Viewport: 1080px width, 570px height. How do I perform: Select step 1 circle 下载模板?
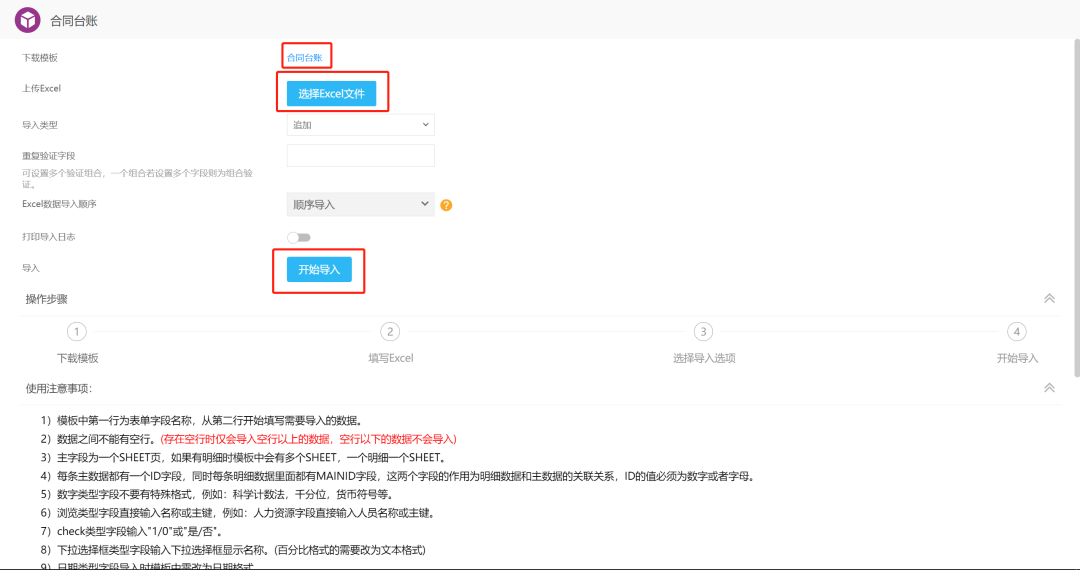pyautogui.click(x=76, y=332)
